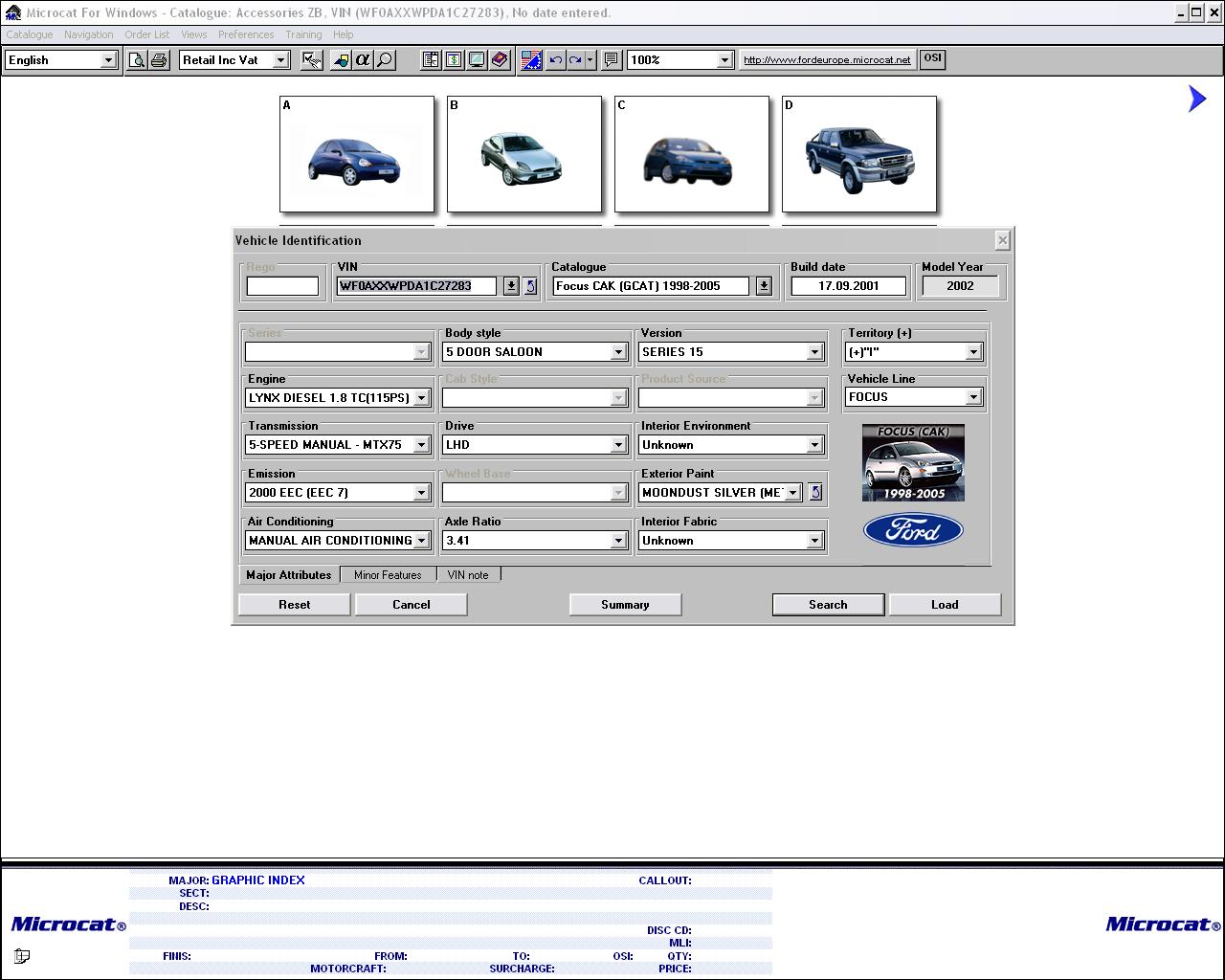Click the handshake icon in the toolbar
Viewport: 1225px width, 980px height.
point(312,60)
